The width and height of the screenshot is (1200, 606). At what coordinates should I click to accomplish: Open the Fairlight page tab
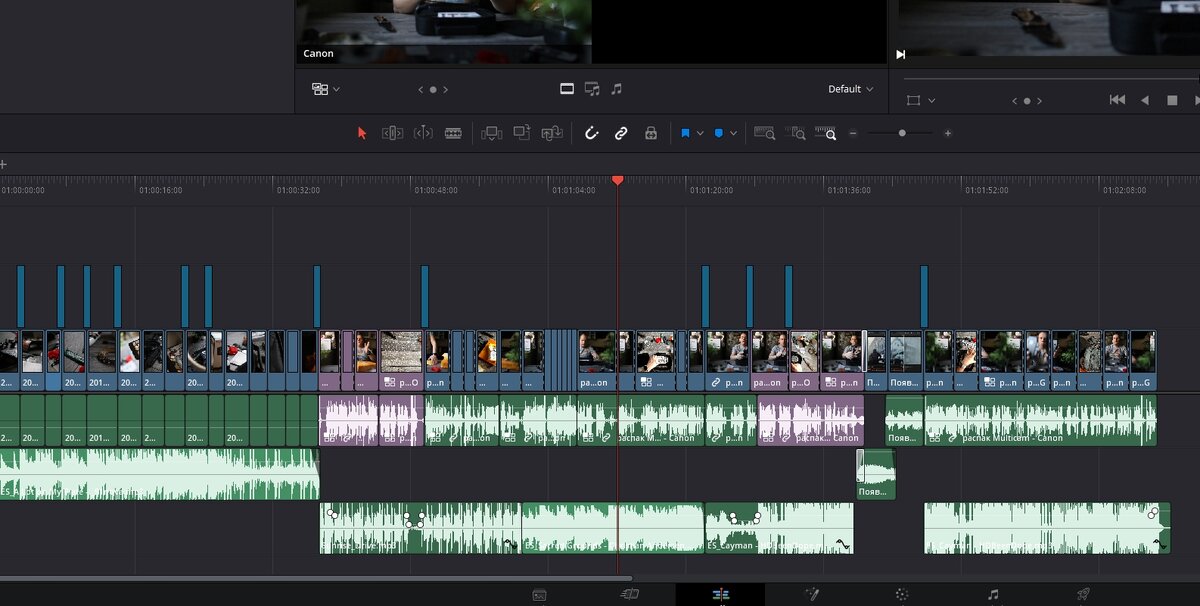(x=992, y=594)
